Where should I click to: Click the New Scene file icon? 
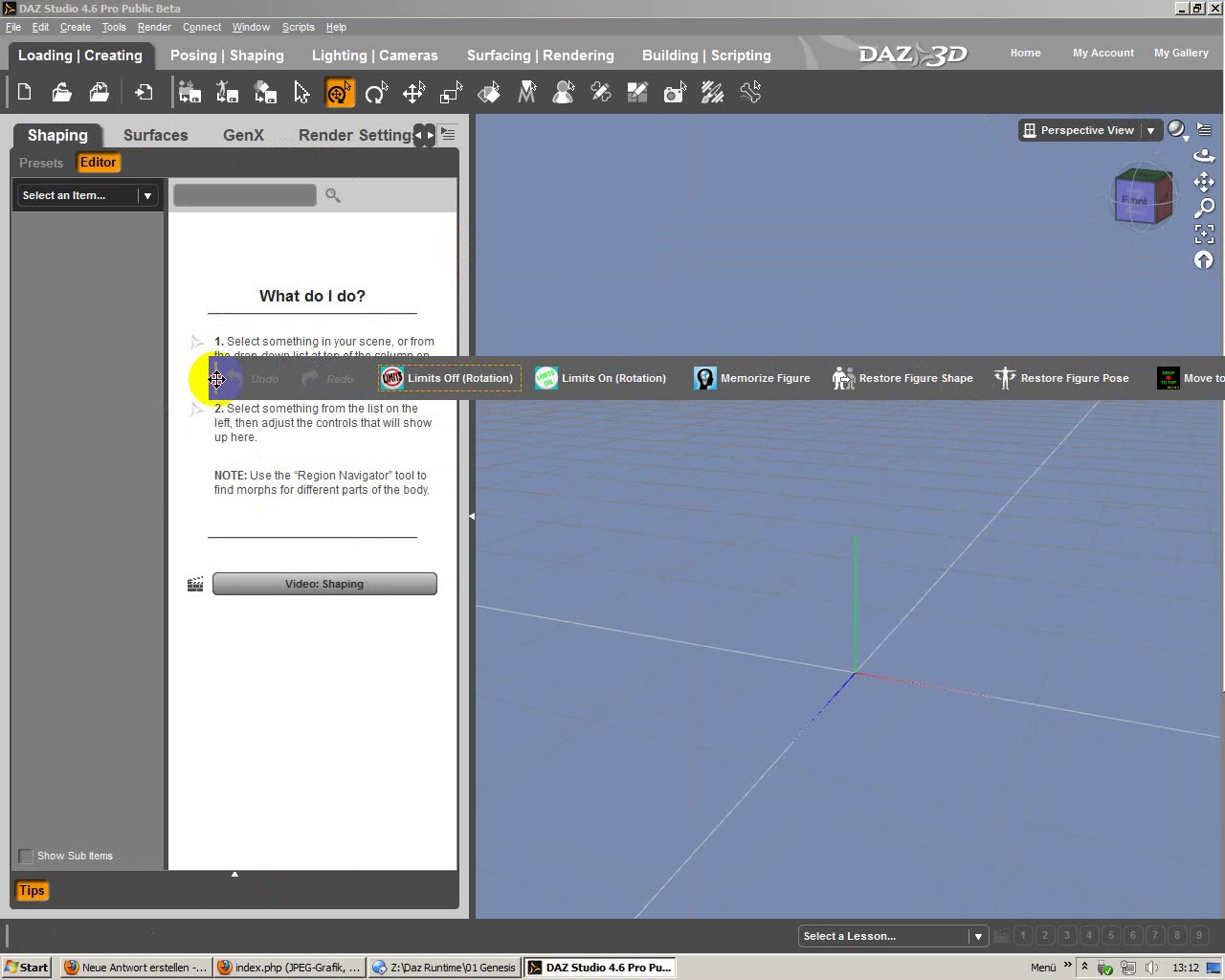pyautogui.click(x=25, y=93)
